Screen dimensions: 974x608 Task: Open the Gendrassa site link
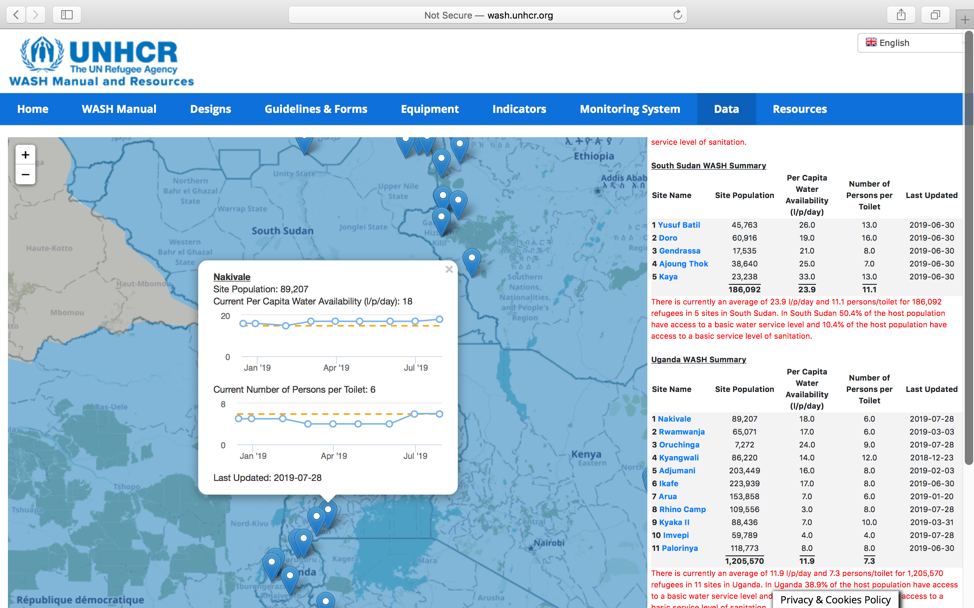coord(680,251)
